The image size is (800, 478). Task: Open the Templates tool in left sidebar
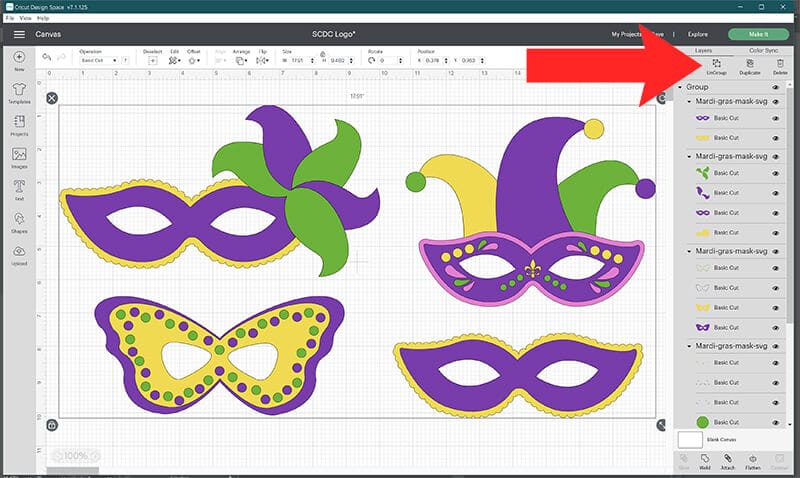19,93
